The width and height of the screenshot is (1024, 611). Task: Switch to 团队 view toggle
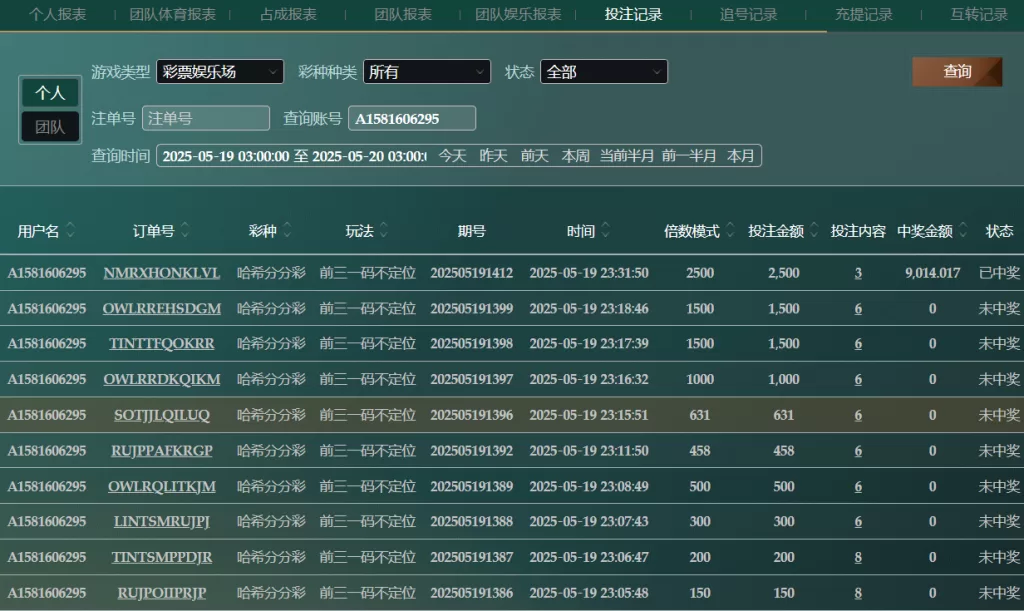(50, 127)
